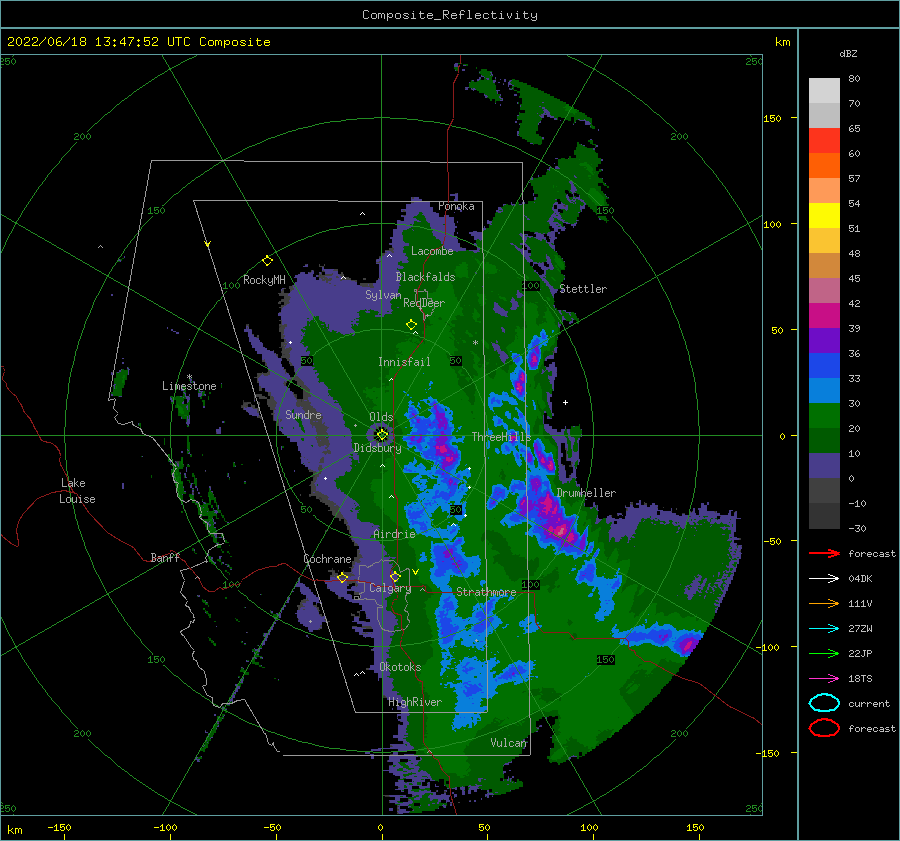Select the magenta 39–42 dBZ swatch
This screenshot has width=900, height=841.
[x=824, y=316]
